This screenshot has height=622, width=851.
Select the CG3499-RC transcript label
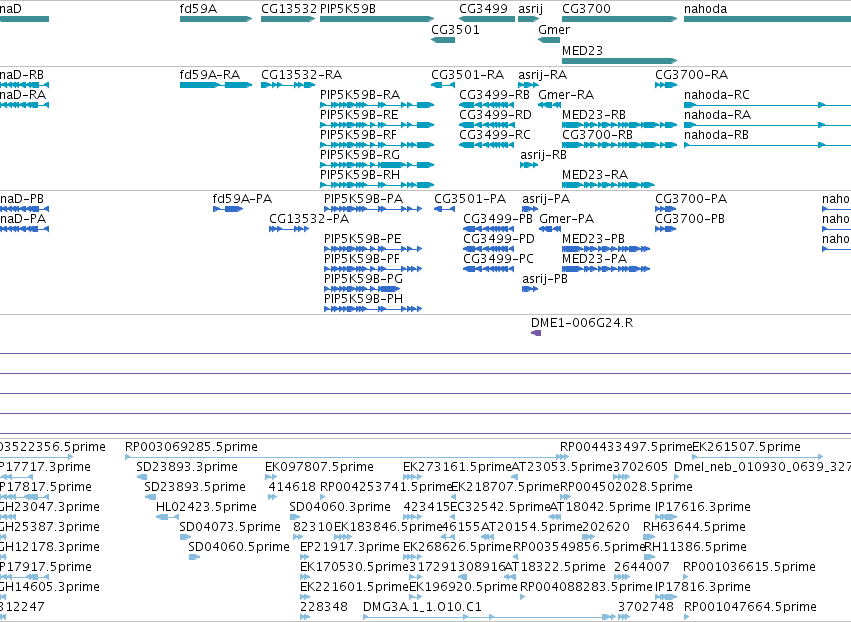coord(495,135)
